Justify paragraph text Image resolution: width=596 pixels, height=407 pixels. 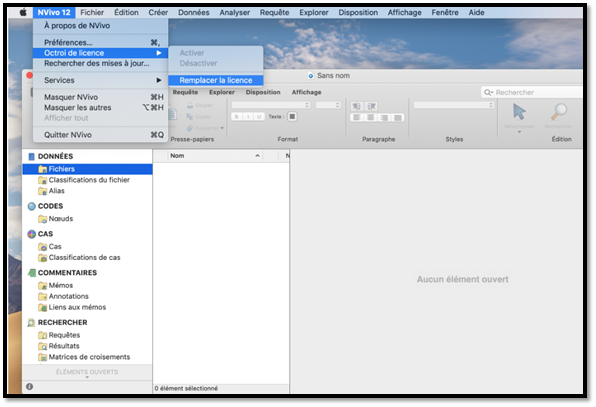pyautogui.click(x=398, y=117)
